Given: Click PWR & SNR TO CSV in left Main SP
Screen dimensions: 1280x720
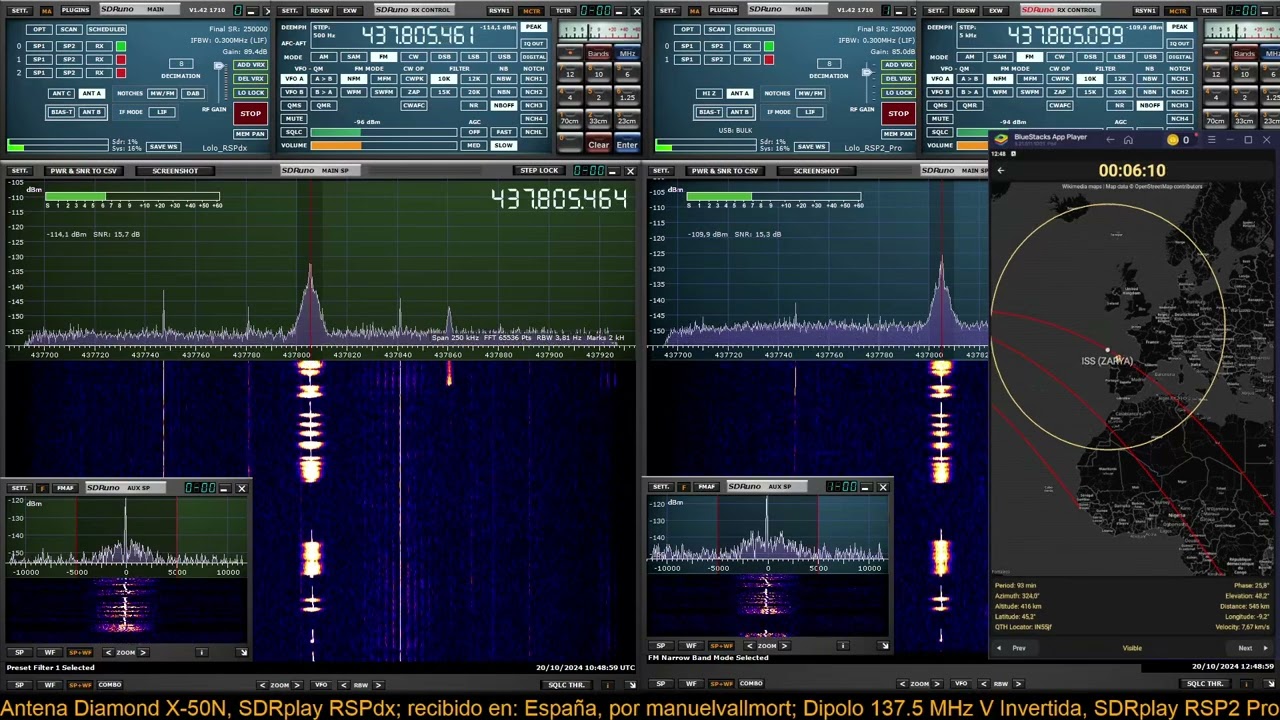Looking at the screenshot, I should pyautogui.click(x=83, y=171).
